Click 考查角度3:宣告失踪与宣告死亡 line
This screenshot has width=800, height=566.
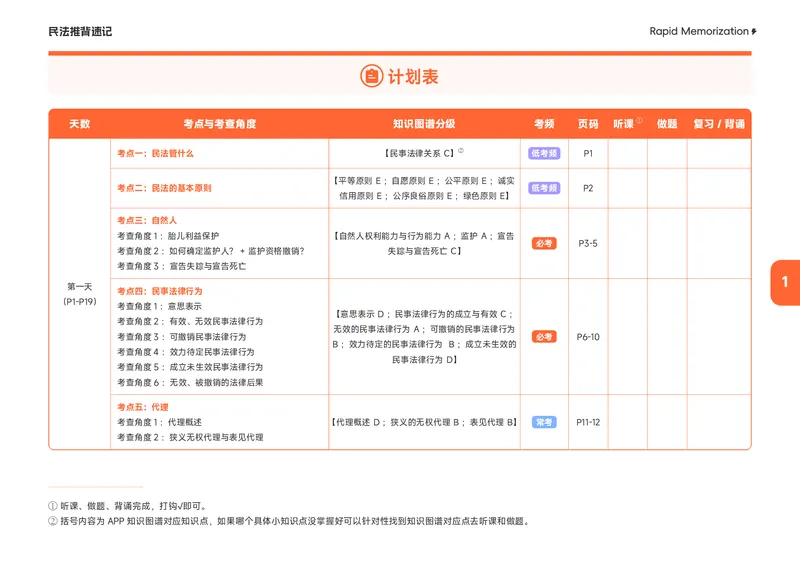tap(181, 266)
